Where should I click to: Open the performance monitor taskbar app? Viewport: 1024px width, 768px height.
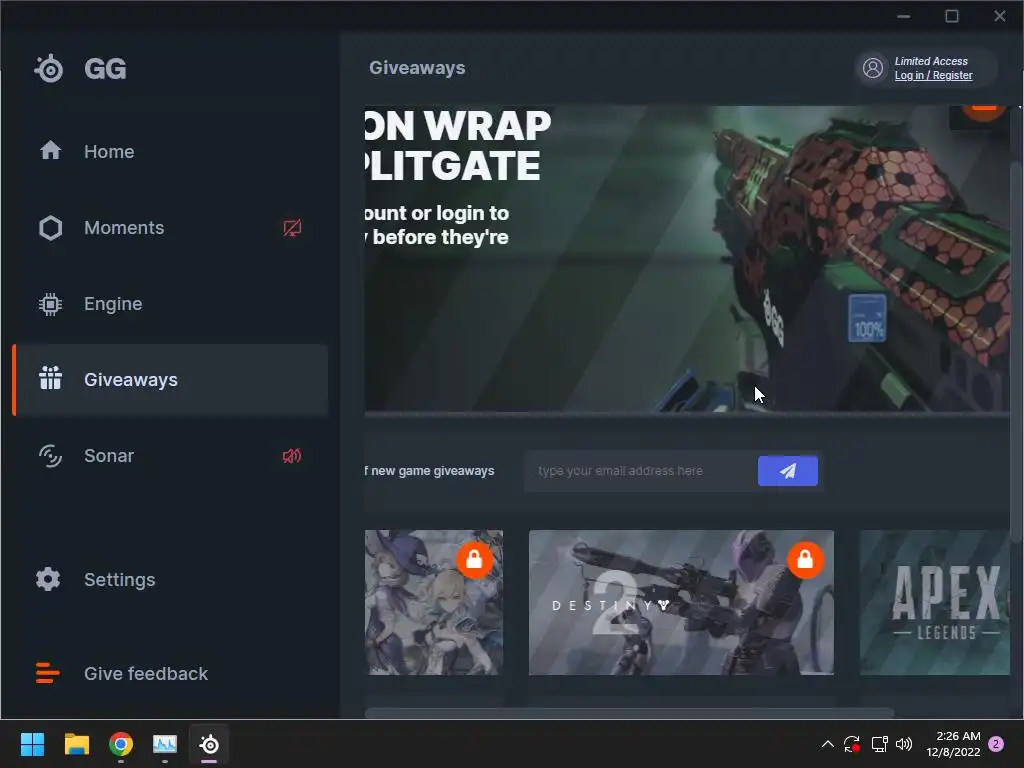pyautogui.click(x=165, y=744)
